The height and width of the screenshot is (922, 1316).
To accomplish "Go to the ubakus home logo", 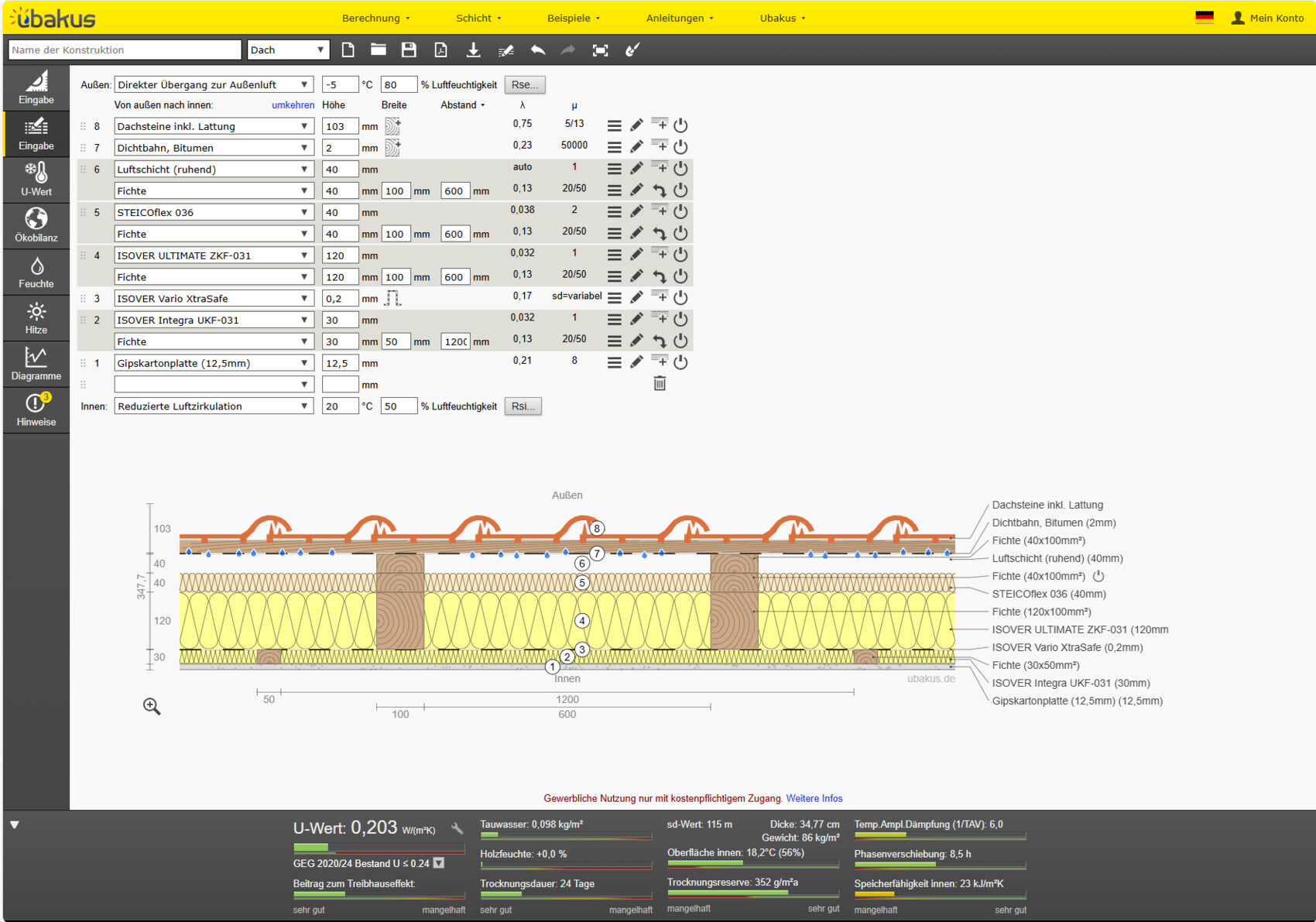I will [x=53, y=18].
